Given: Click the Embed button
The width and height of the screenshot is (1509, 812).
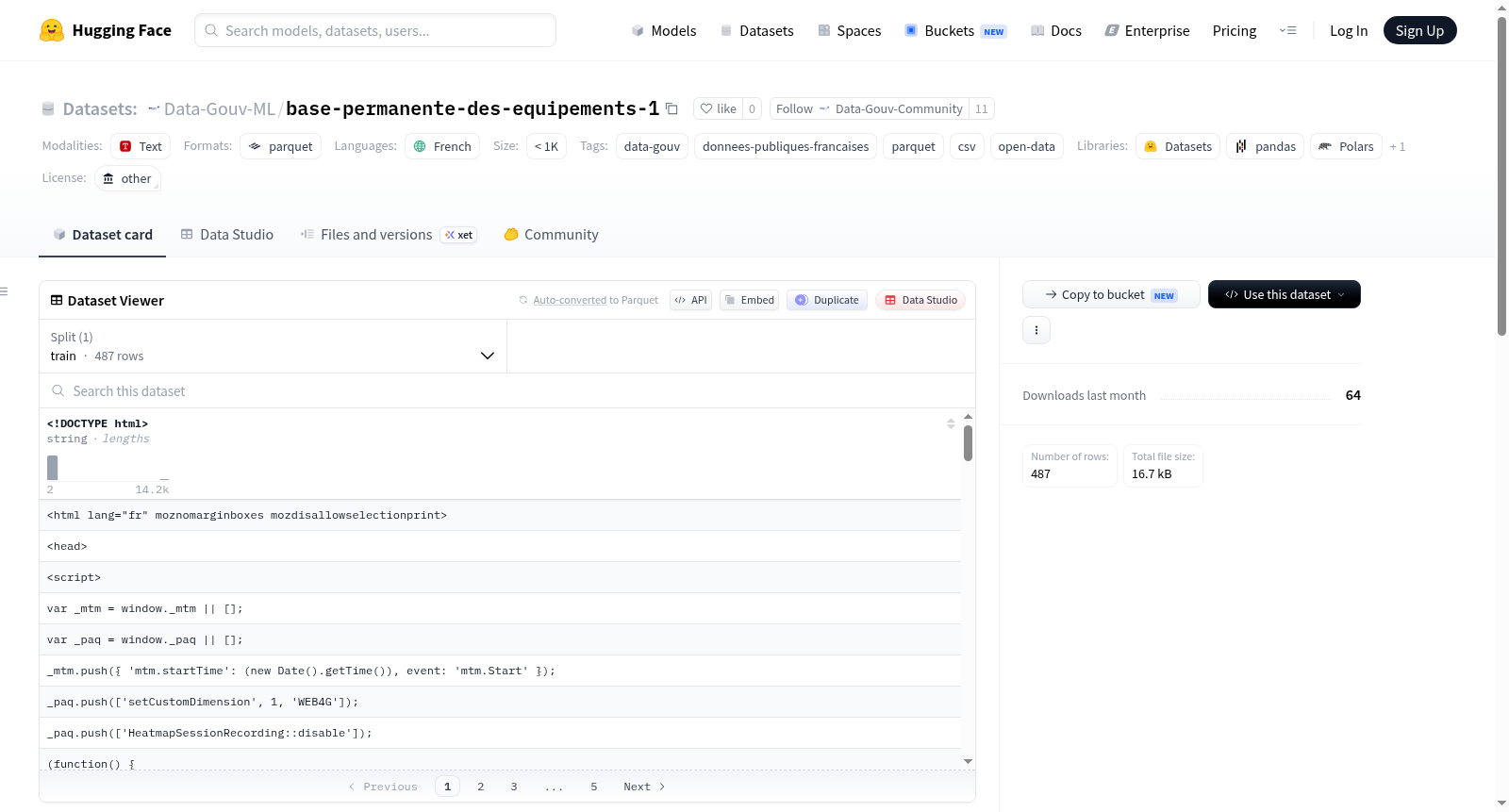Looking at the screenshot, I should (x=749, y=300).
